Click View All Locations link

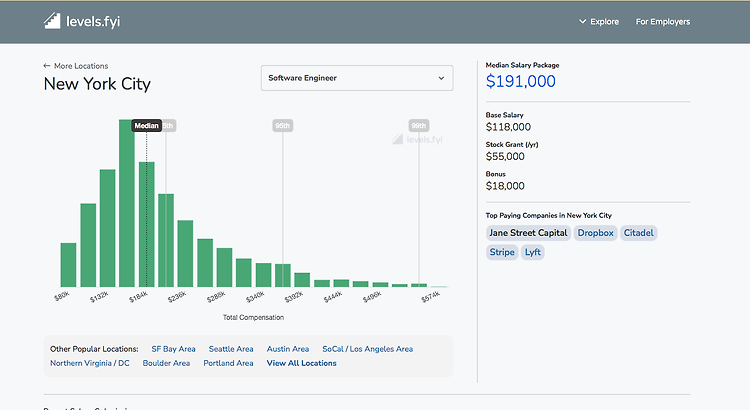point(301,363)
